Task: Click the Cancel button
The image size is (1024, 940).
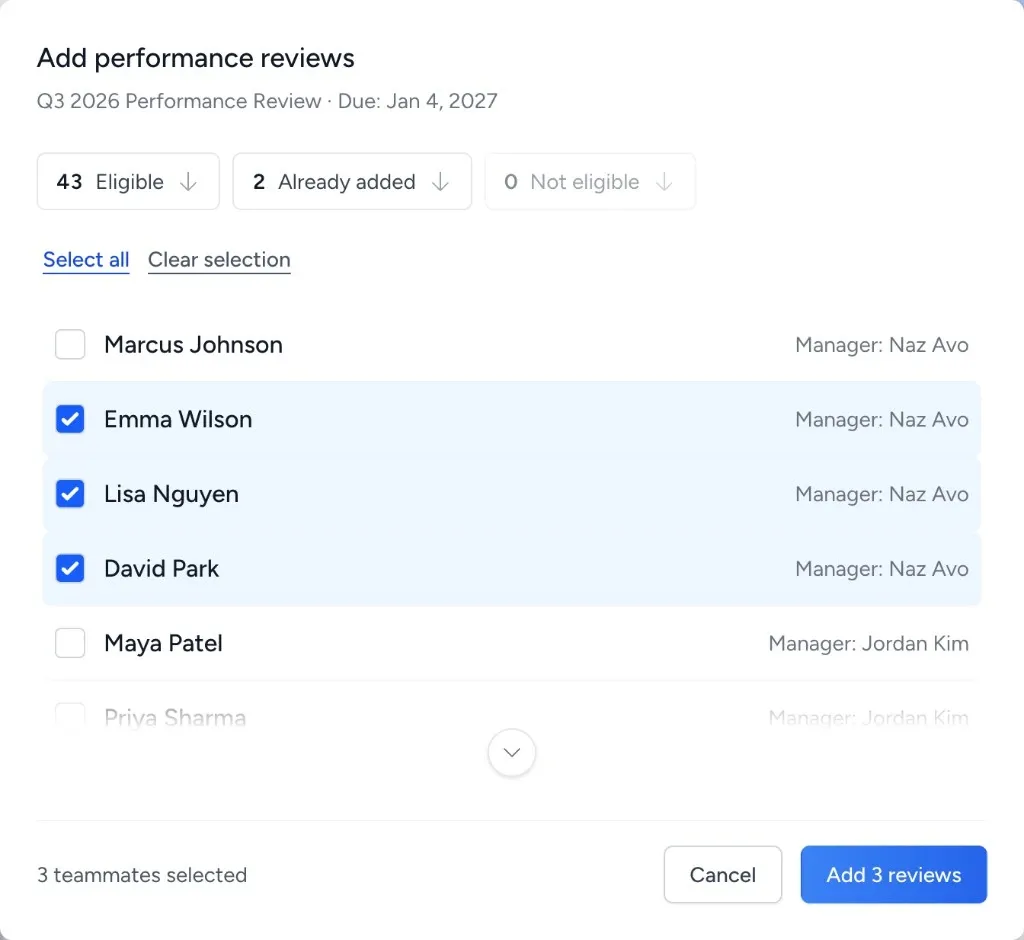Action: [x=723, y=875]
